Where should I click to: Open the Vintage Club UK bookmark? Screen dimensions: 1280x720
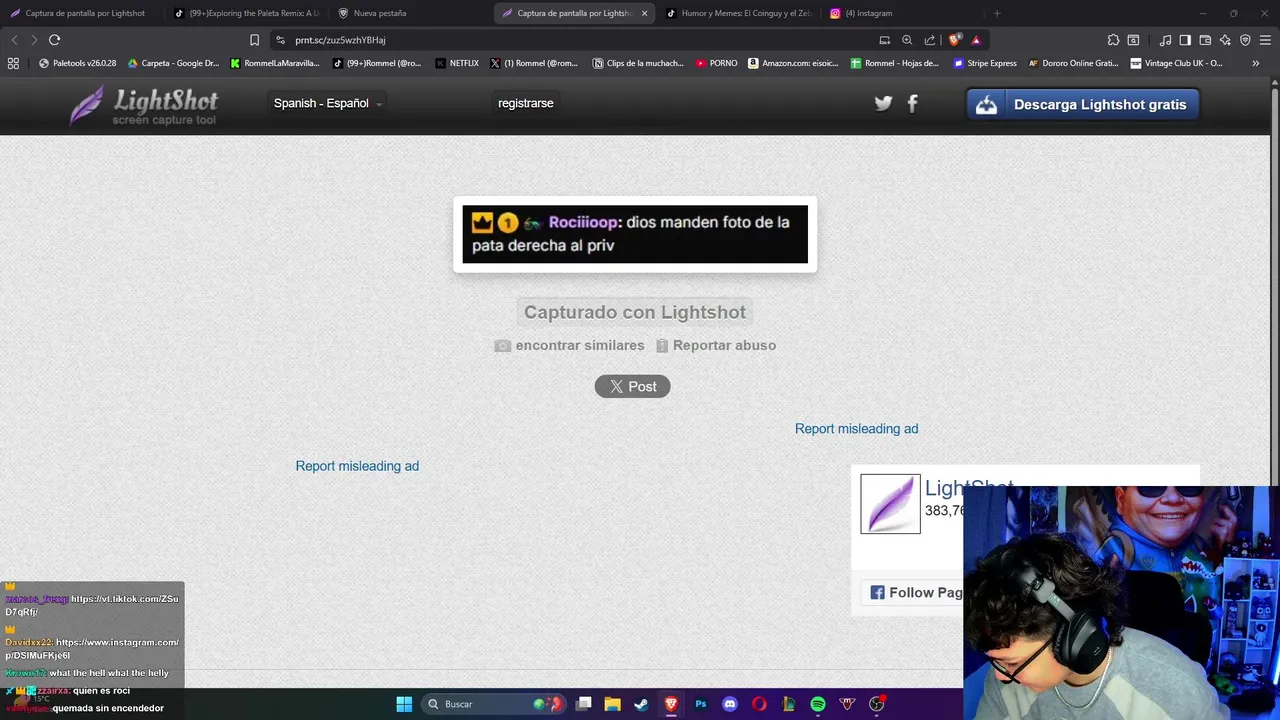[1176, 63]
